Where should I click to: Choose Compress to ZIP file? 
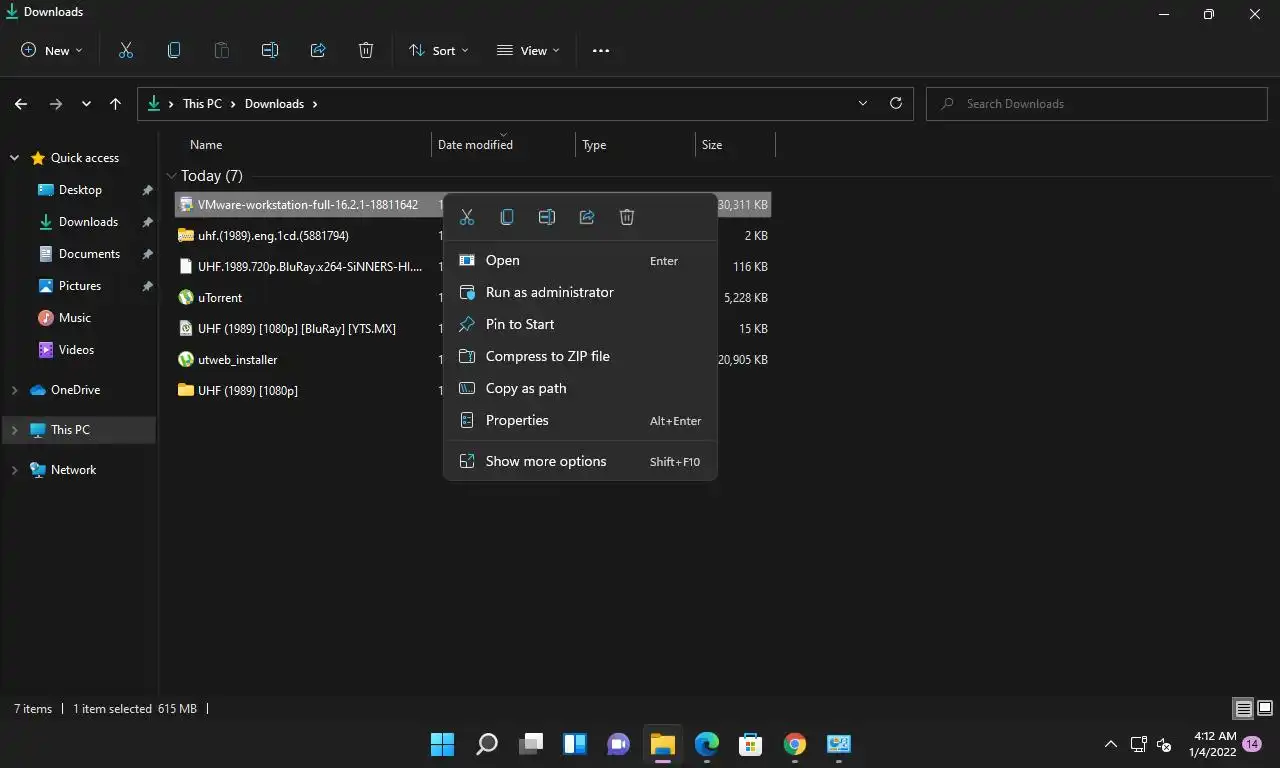[580, 356]
